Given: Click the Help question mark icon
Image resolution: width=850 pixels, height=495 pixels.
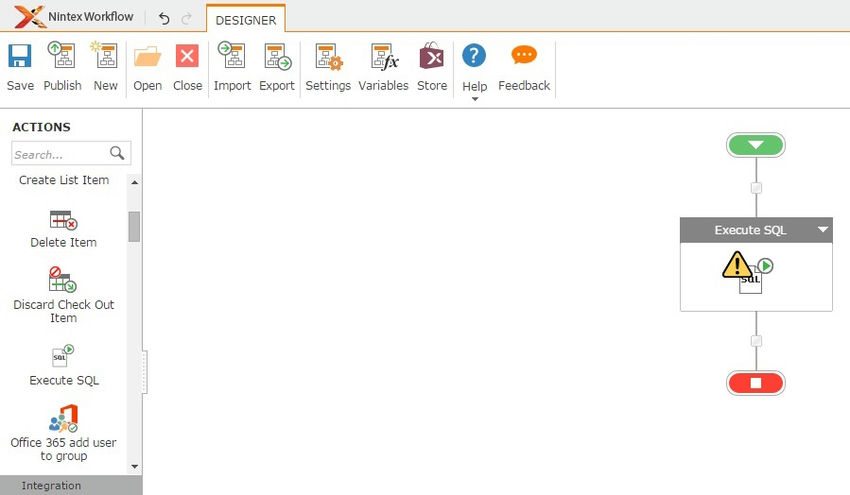Looking at the screenshot, I should [x=474, y=55].
